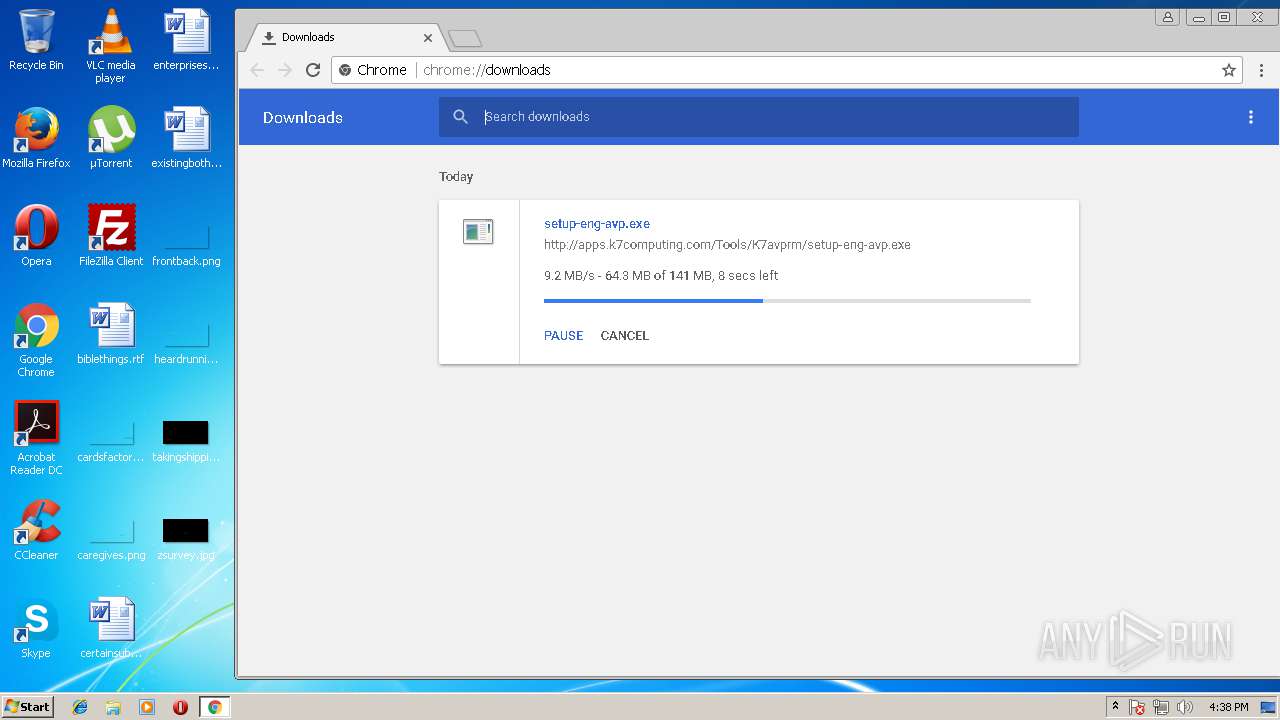Open a new tab in Chrome
Viewport: 1280px width, 720px height.
pyautogui.click(x=465, y=38)
